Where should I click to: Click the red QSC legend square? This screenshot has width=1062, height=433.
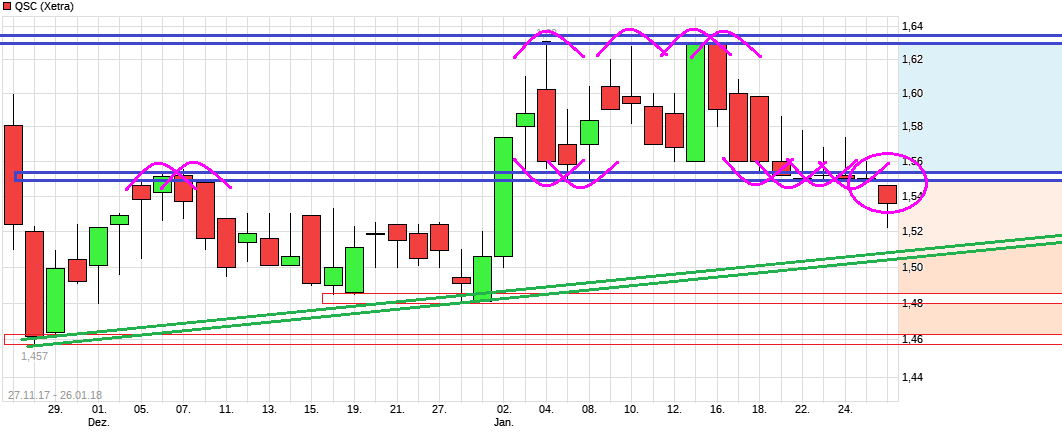pos(7,6)
